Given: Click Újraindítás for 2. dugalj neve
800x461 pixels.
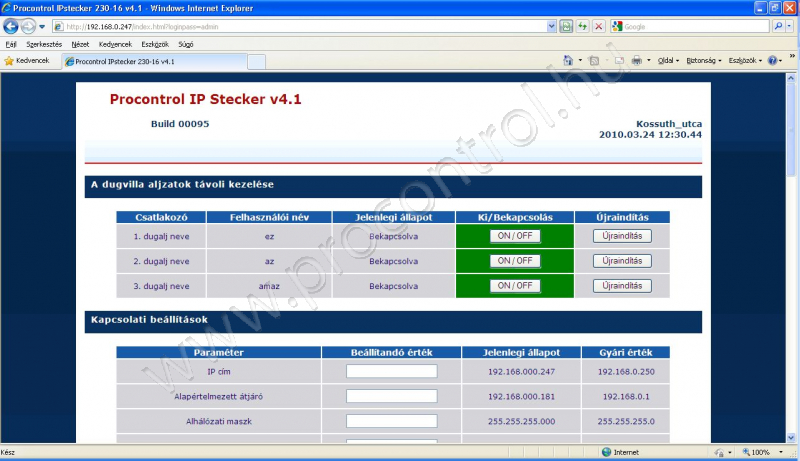Looking at the screenshot, I should pos(622,261).
